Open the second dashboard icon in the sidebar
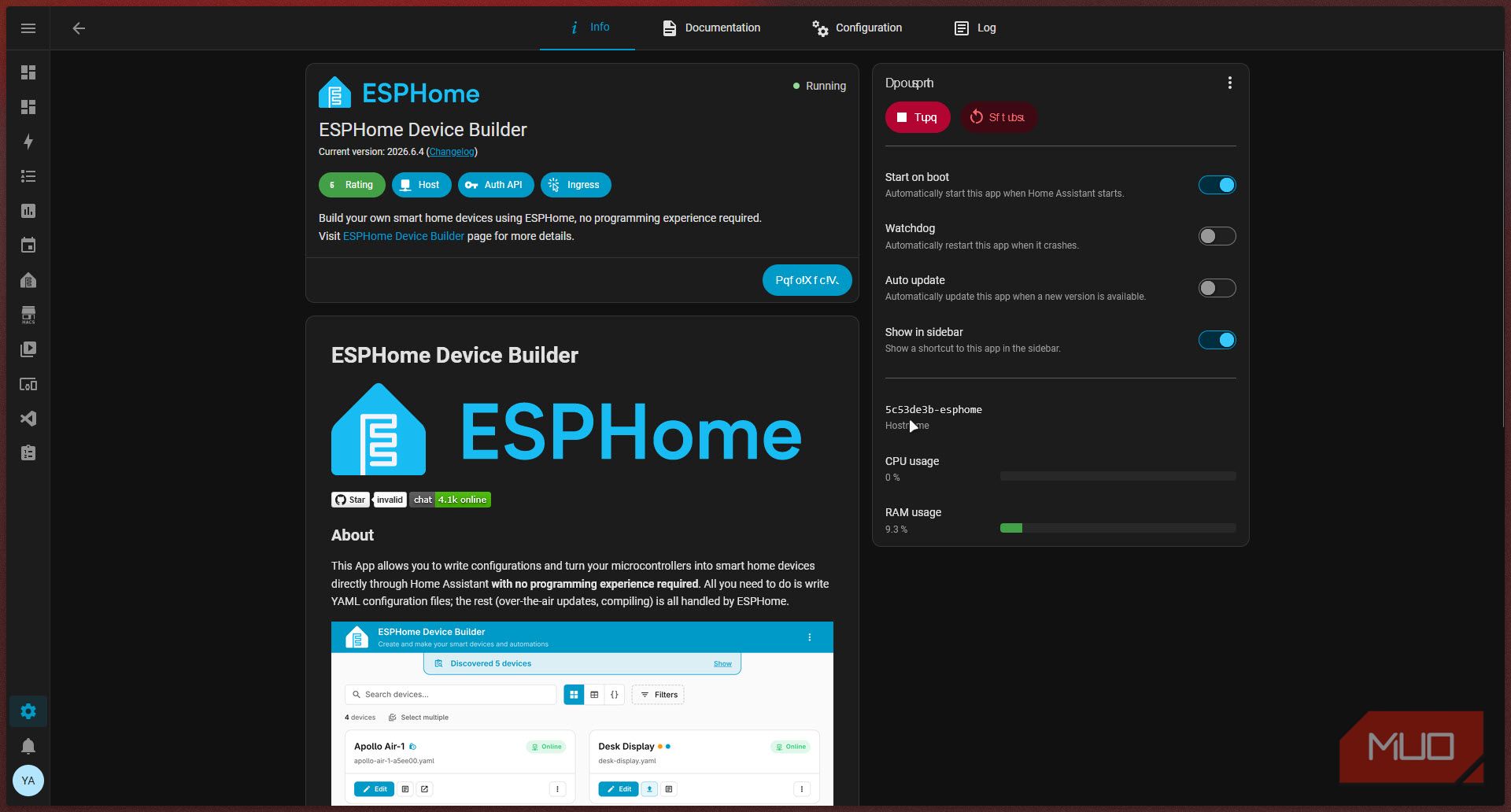 [x=28, y=107]
